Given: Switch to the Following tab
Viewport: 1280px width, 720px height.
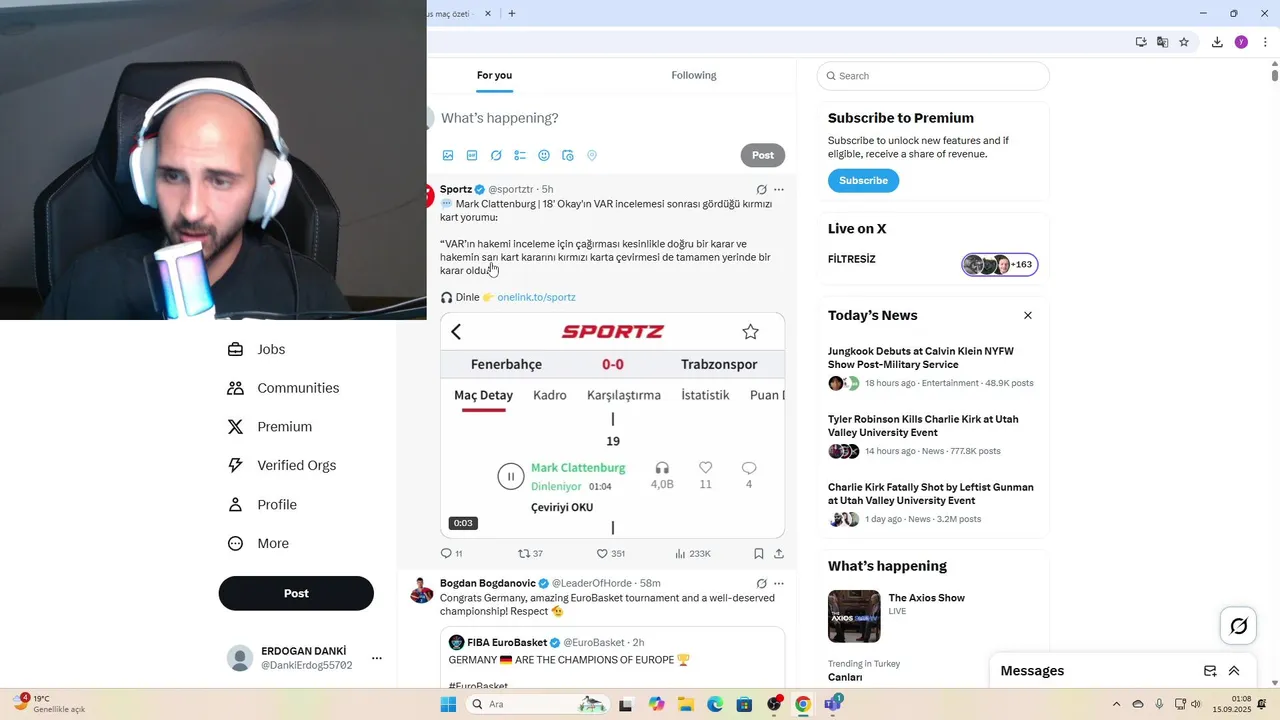Looking at the screenshot, I should 694,75.
